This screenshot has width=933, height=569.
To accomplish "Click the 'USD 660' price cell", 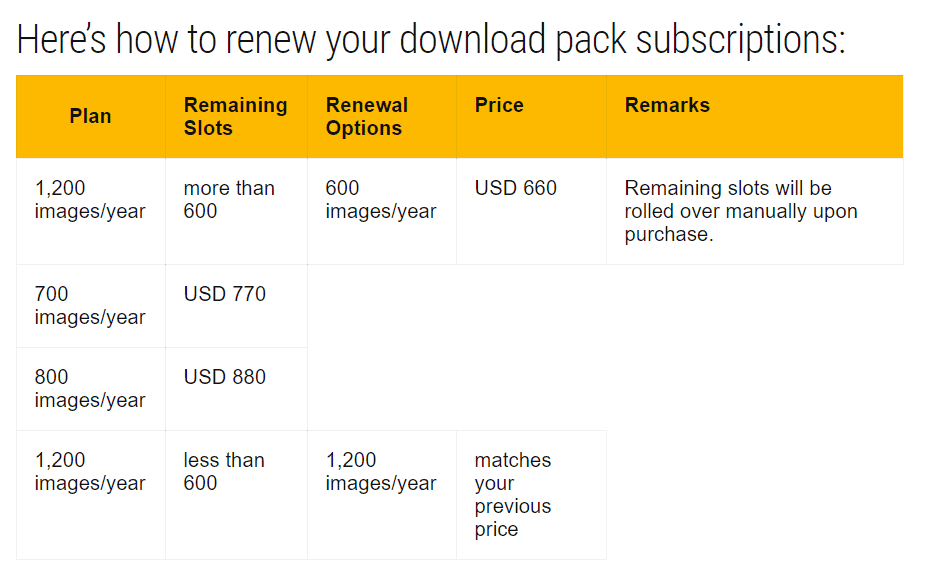I will coord(516,188).
